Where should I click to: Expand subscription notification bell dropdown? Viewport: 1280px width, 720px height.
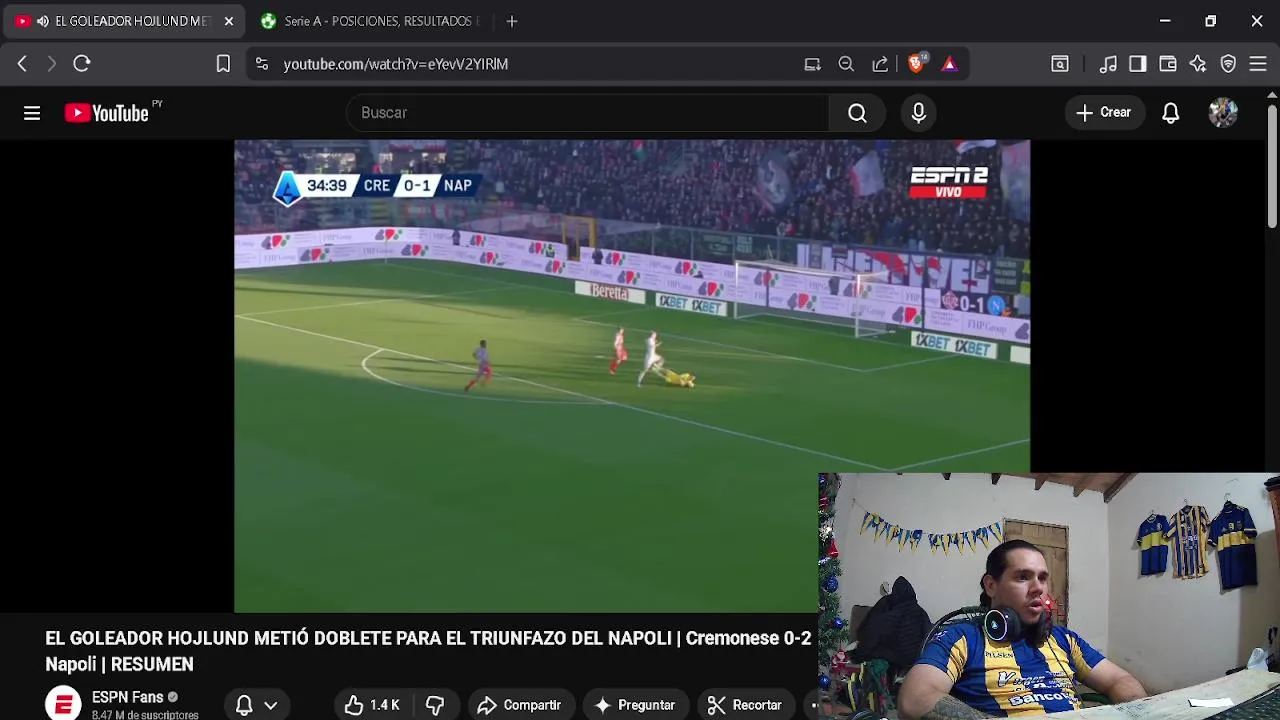pos(256,705)
